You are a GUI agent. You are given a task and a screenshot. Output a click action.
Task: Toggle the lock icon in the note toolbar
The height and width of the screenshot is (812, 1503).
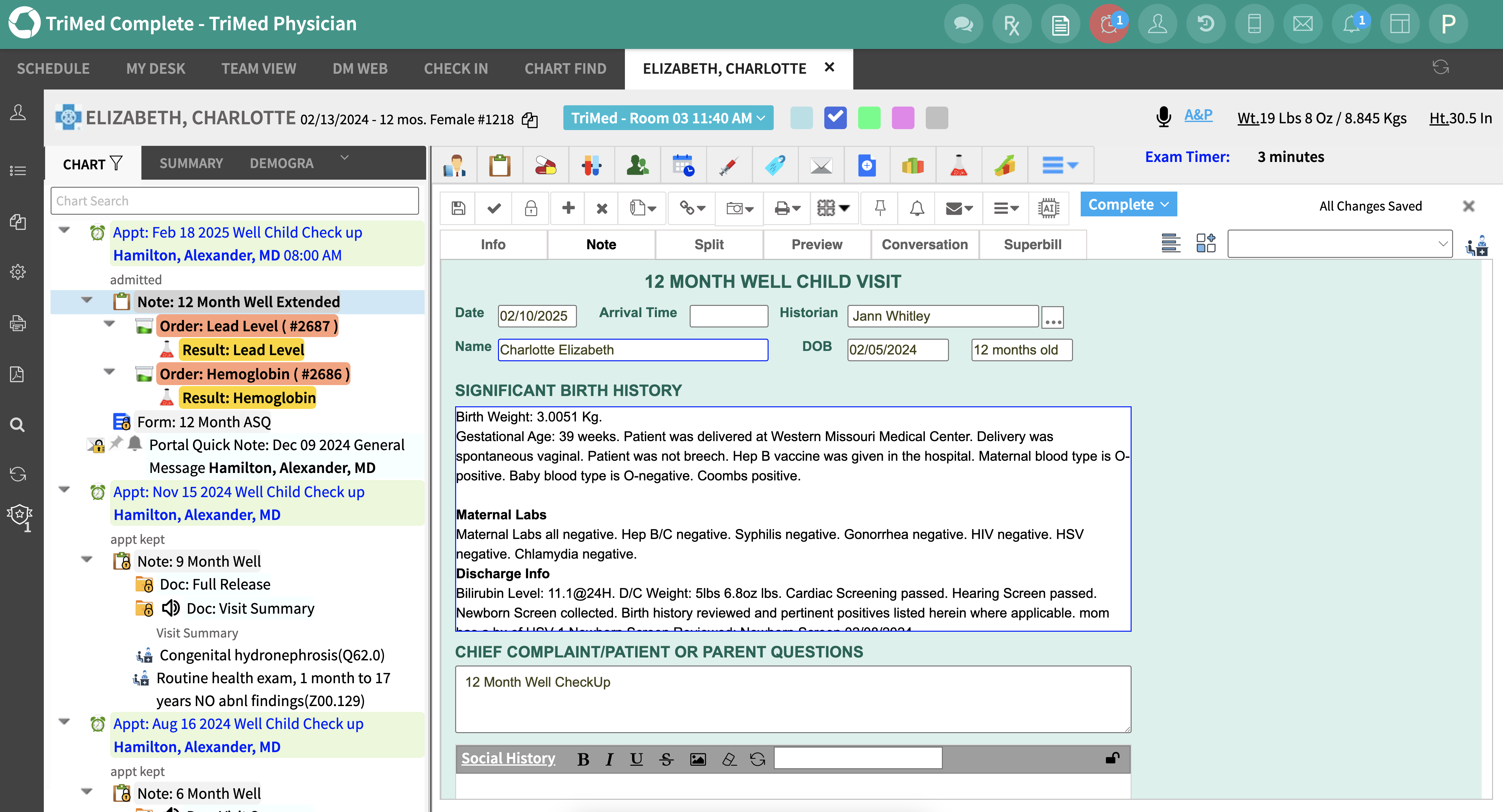pyautogui.click(x=531, y=208)
